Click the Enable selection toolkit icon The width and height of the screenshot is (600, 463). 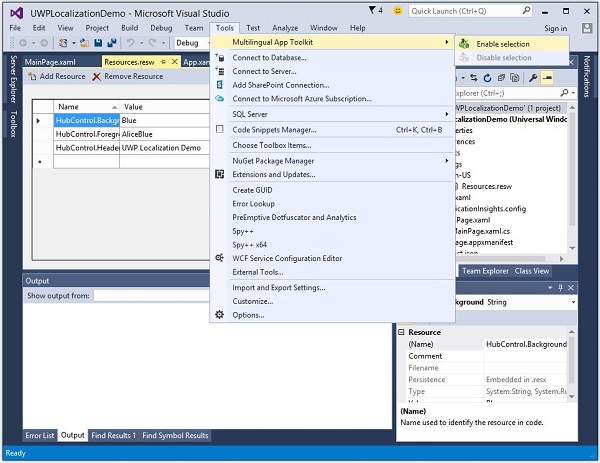(464, 44)
